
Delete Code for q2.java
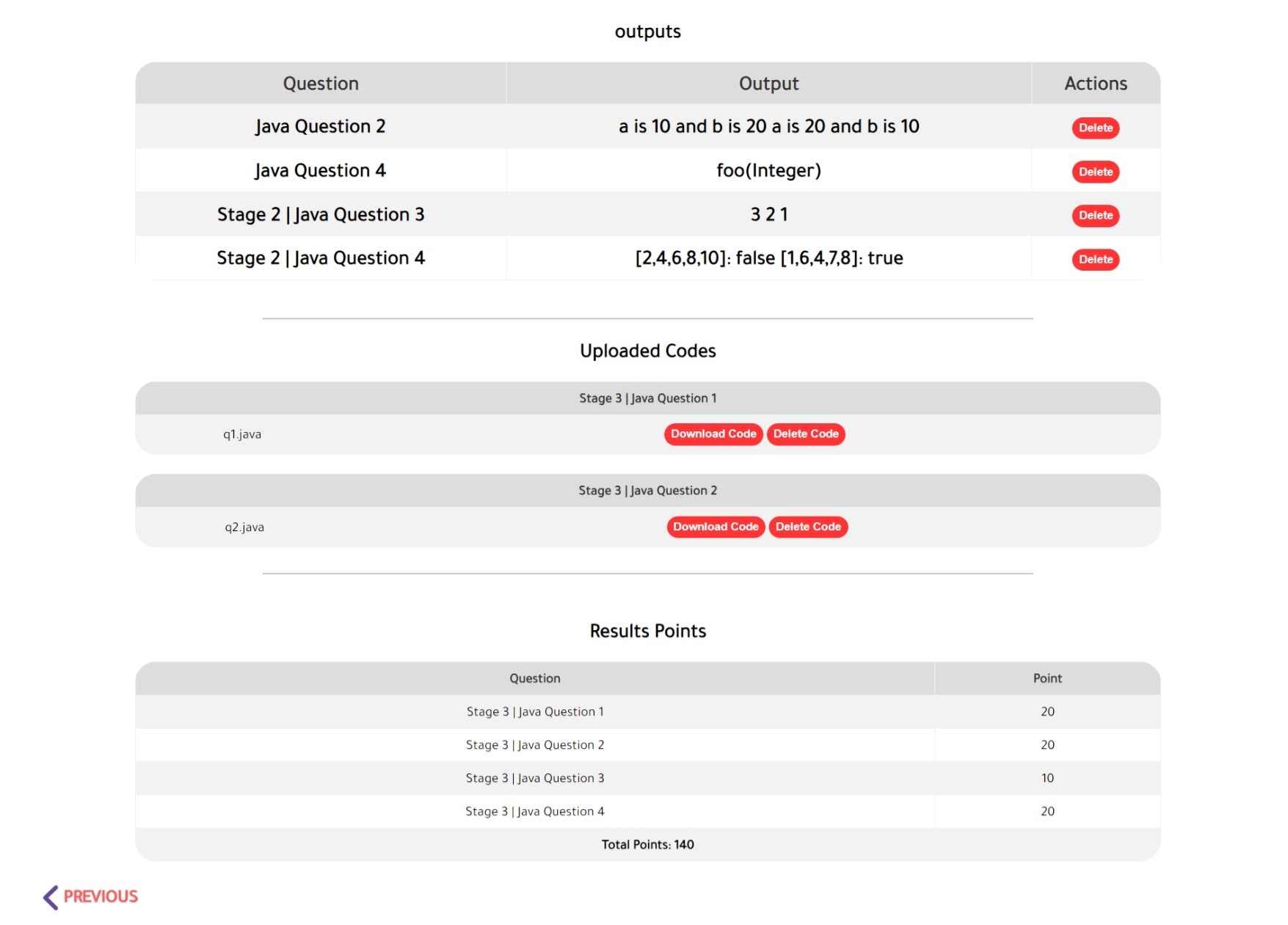click(808, 527)
